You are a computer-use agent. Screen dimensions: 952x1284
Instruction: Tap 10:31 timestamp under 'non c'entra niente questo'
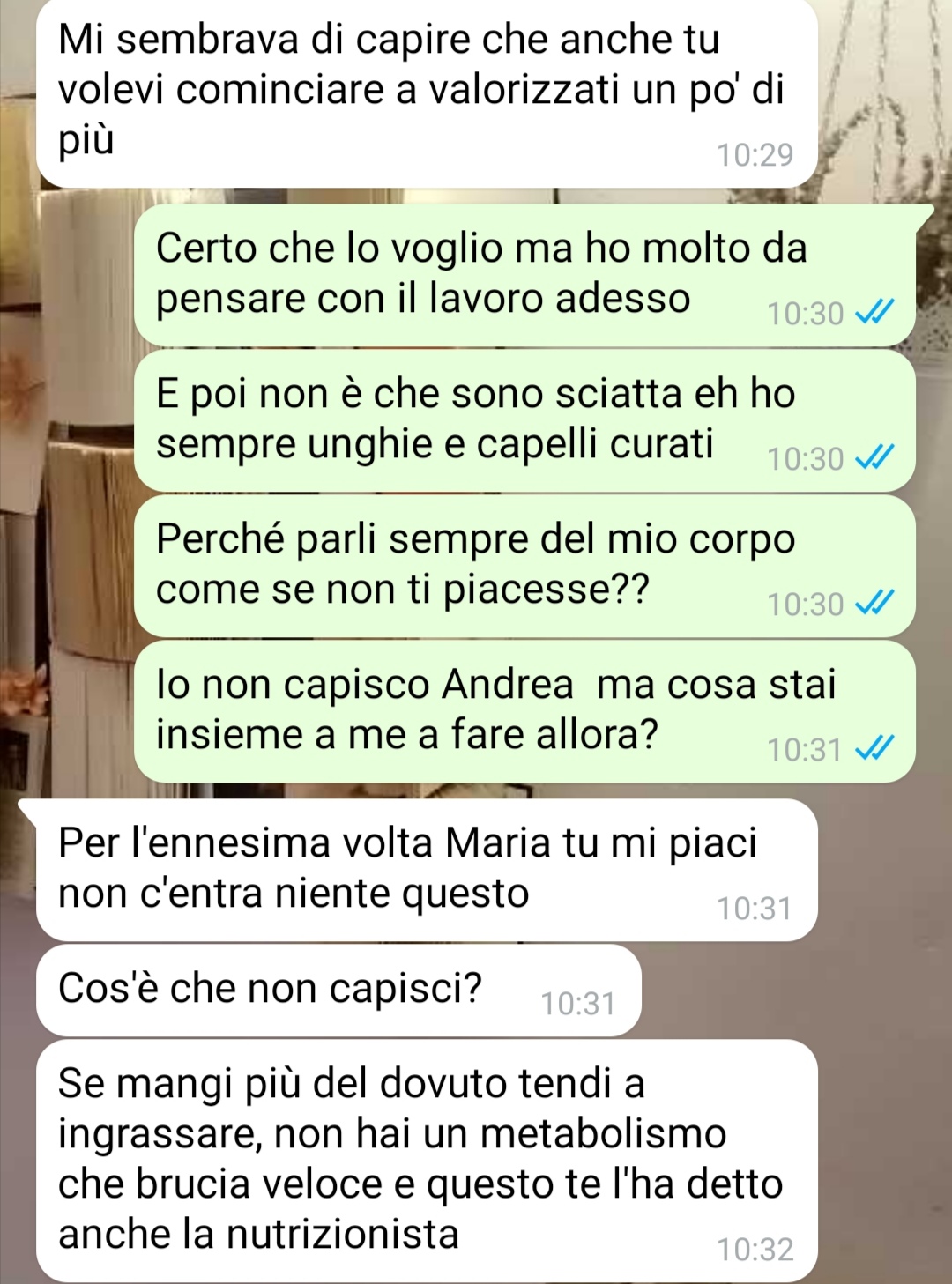[755, 909]
